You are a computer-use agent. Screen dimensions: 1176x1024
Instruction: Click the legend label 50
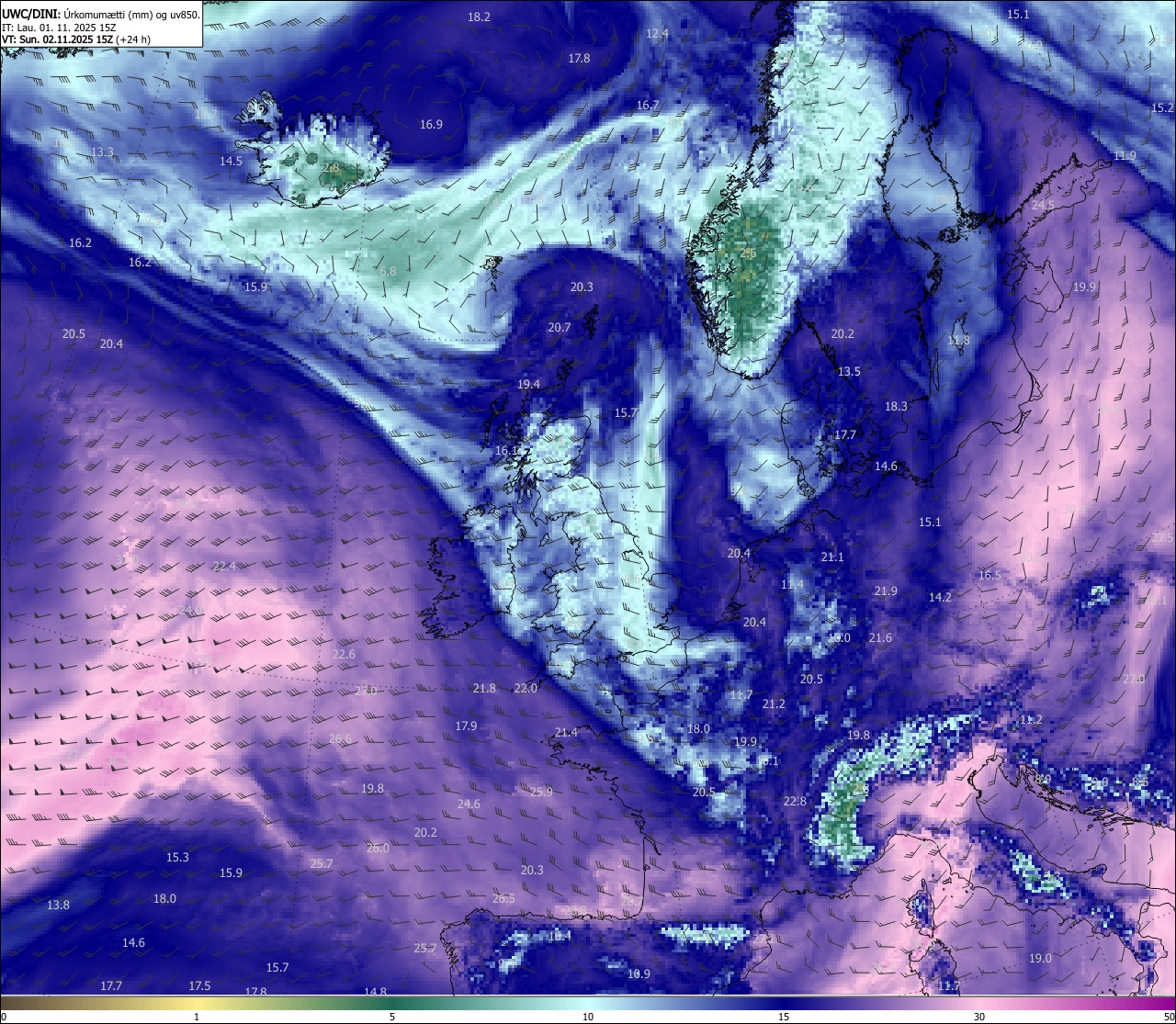point(1169,1017)
